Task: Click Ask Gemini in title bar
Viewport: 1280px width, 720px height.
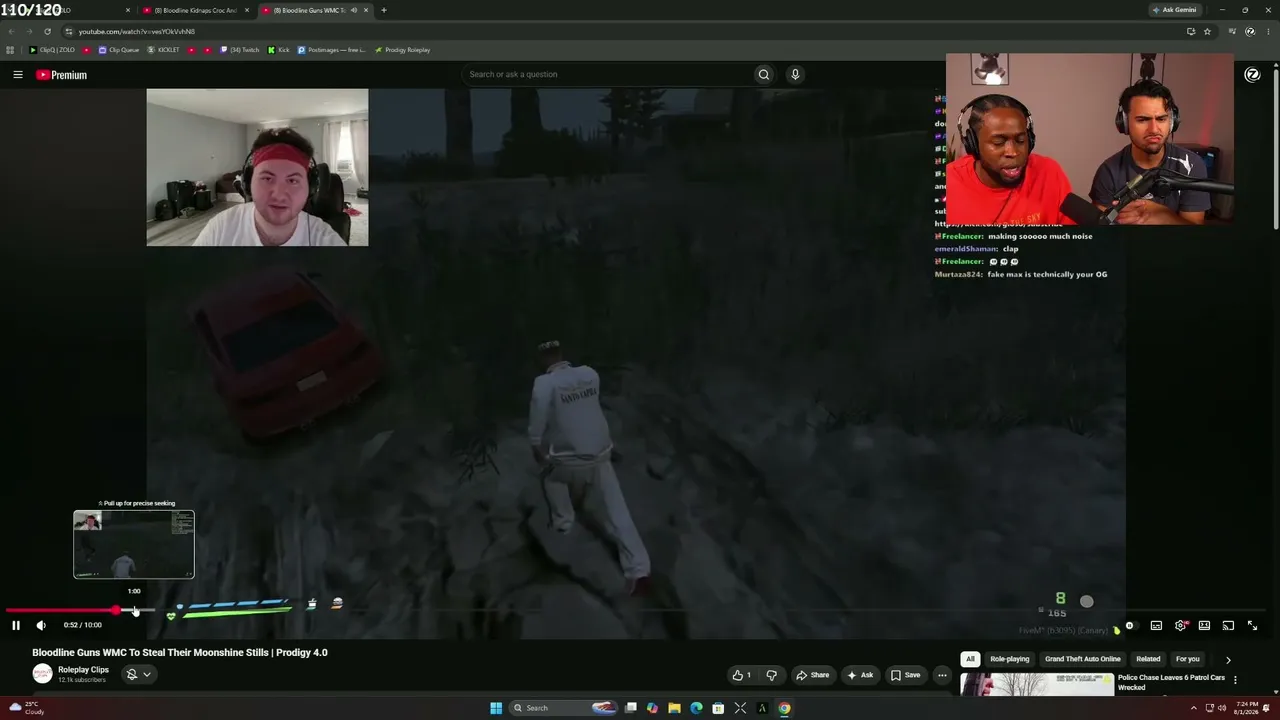Action: pyautogui.click(x=1175, y=10)
